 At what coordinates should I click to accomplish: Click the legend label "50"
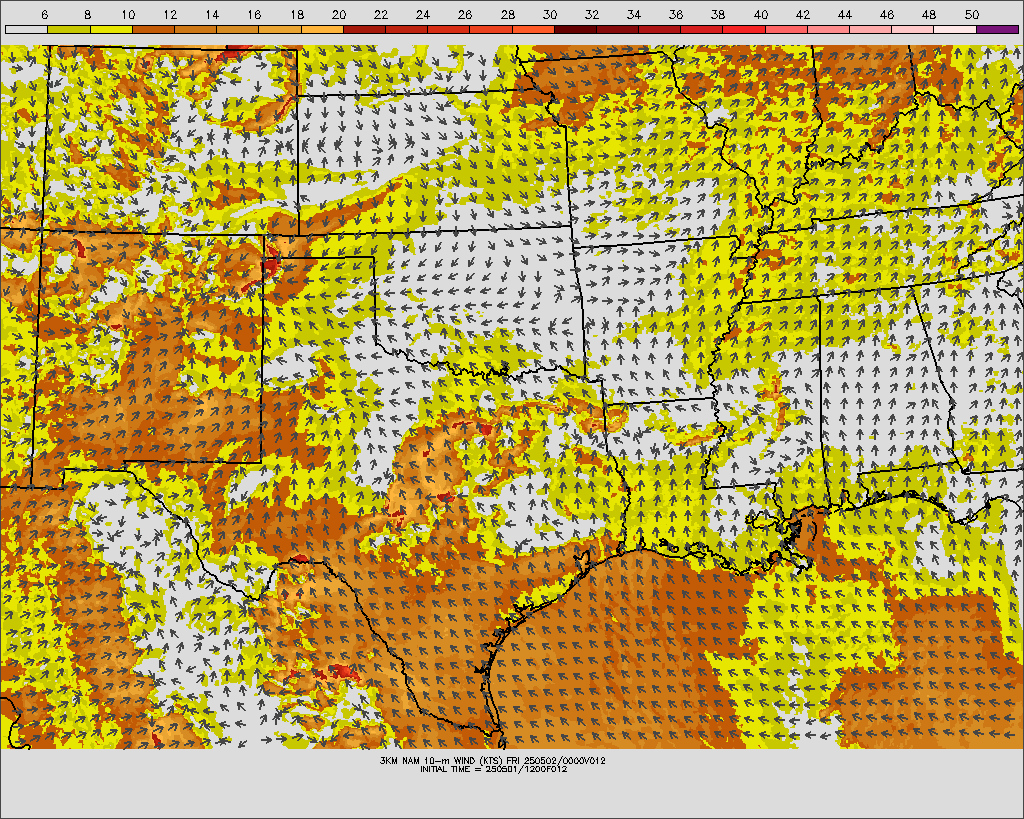[972, 14]
